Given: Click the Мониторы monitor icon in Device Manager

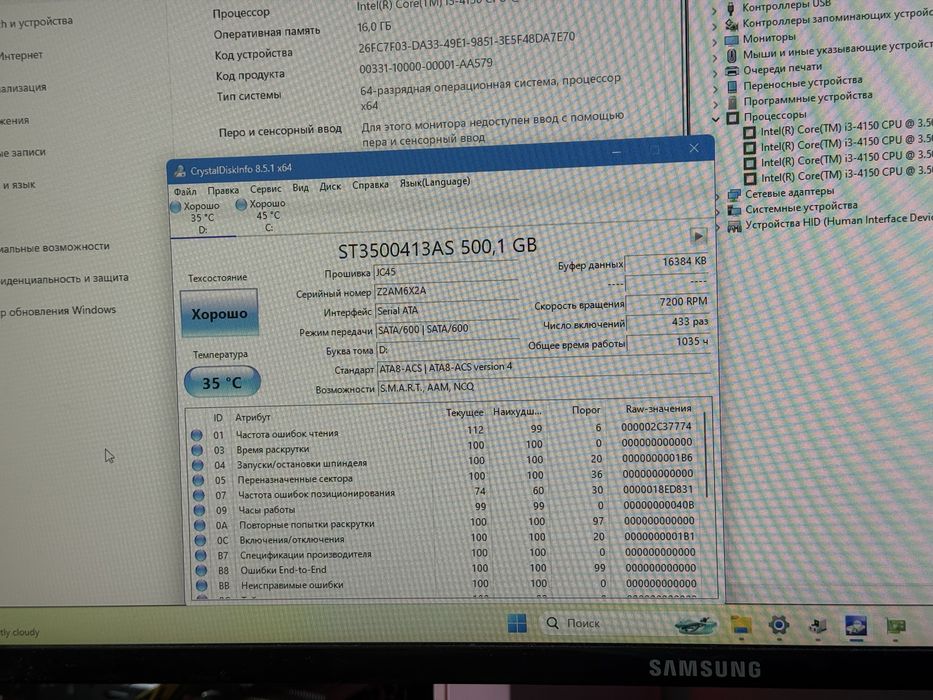Looking at the screenshot, I should pyautogui.click(x=731, y=40).
